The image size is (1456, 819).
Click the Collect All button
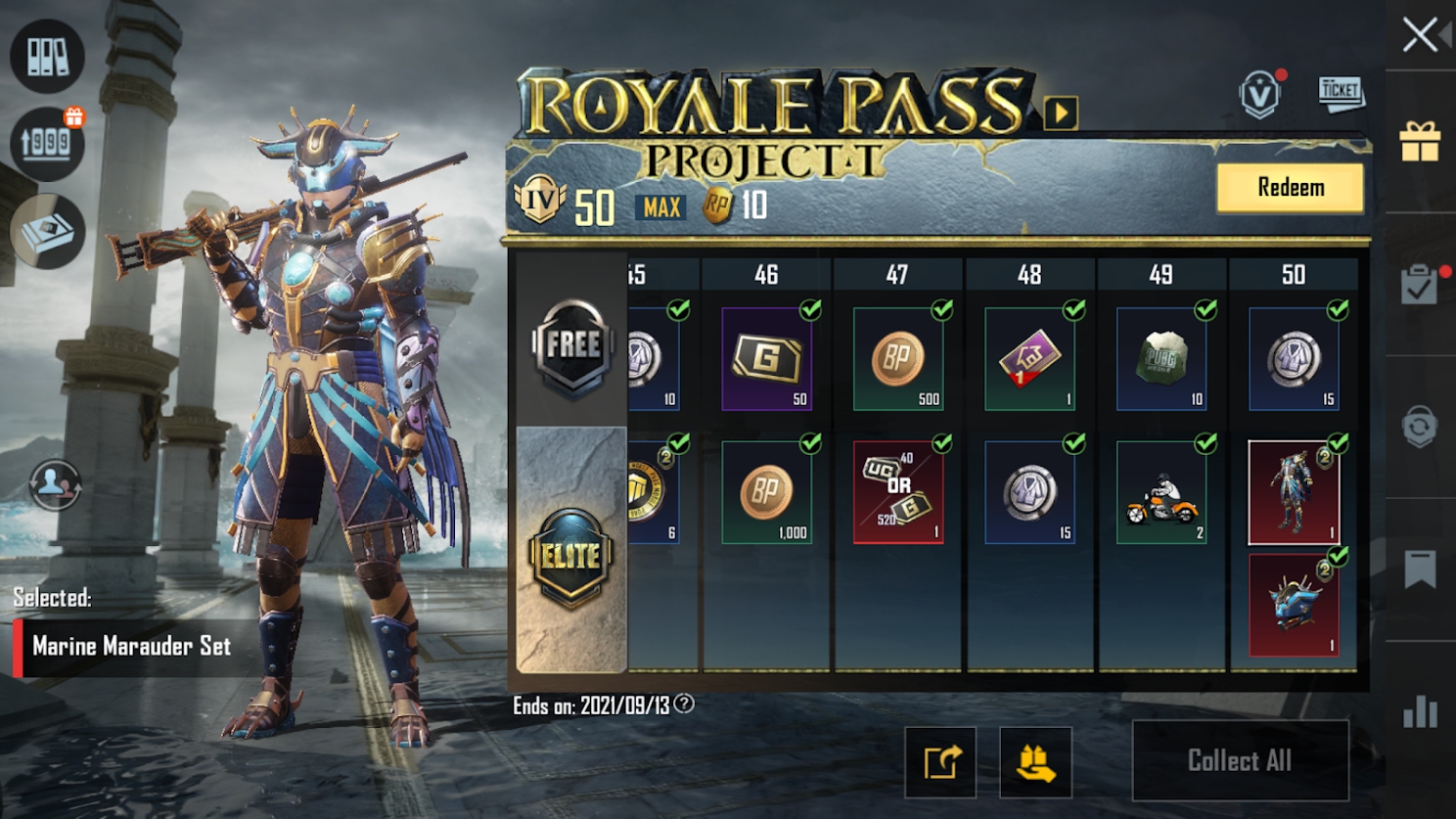point(1240,760)
